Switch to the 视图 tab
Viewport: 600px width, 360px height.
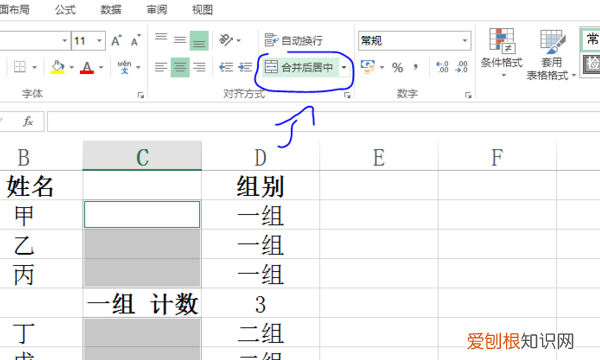pyautogui.click(x=202, y=10)
